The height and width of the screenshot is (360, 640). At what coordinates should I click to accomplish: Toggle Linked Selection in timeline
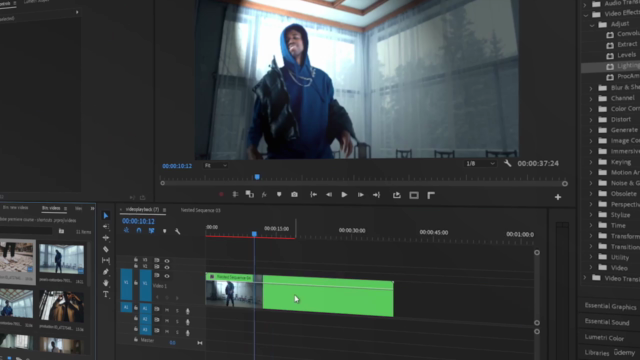151,231
